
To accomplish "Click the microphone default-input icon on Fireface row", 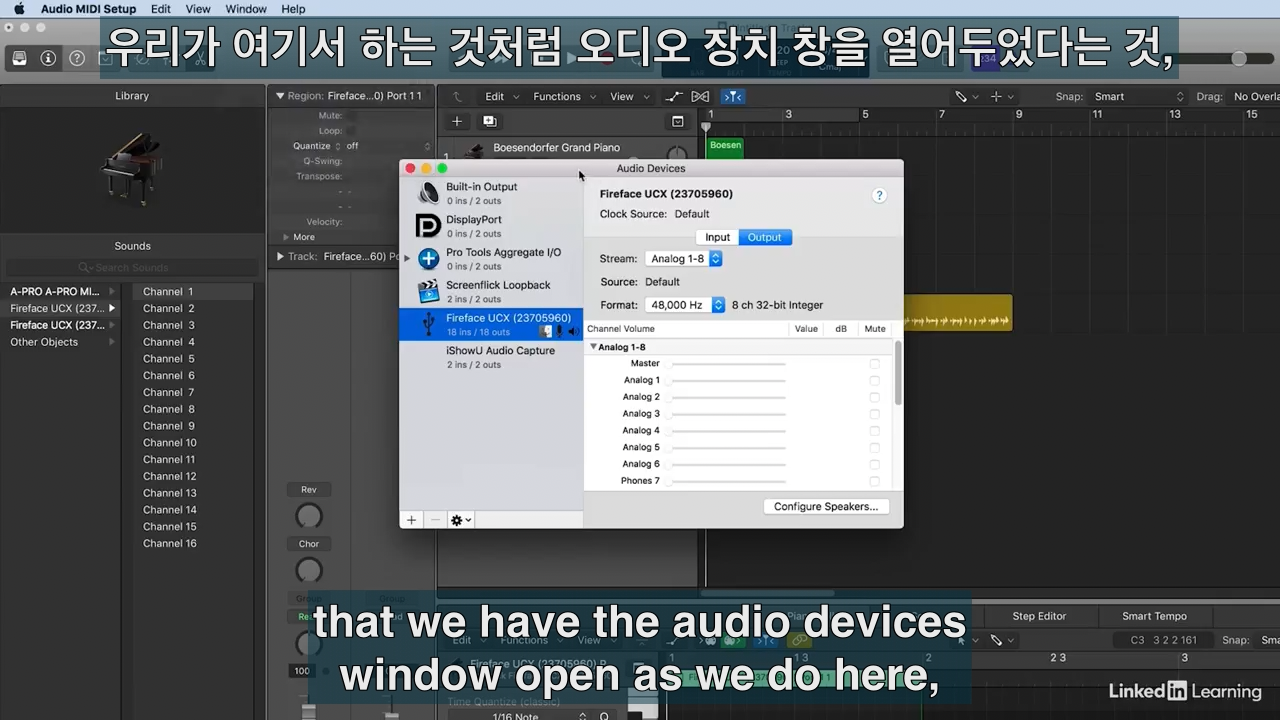I will 560,331.
